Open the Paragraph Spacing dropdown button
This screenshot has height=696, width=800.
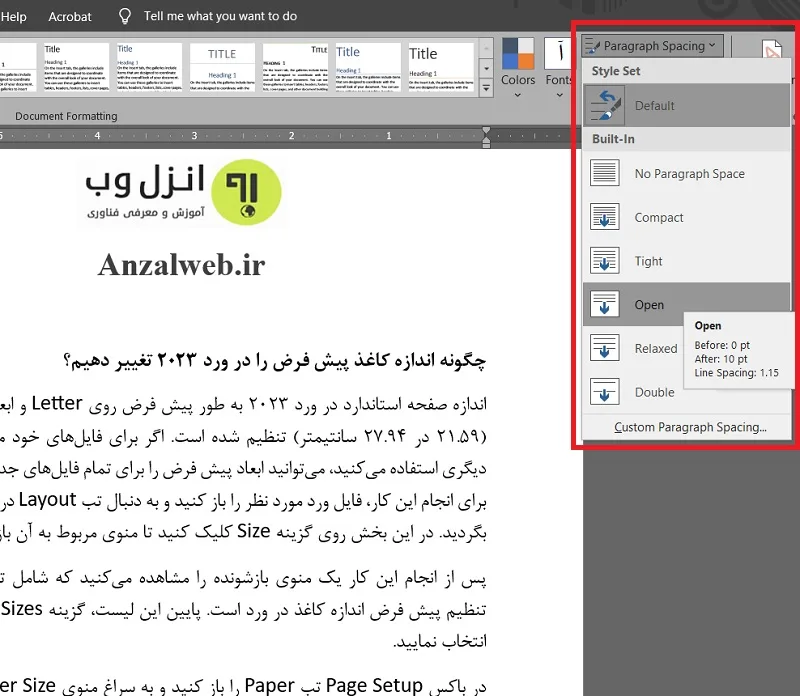coord(652,46)
